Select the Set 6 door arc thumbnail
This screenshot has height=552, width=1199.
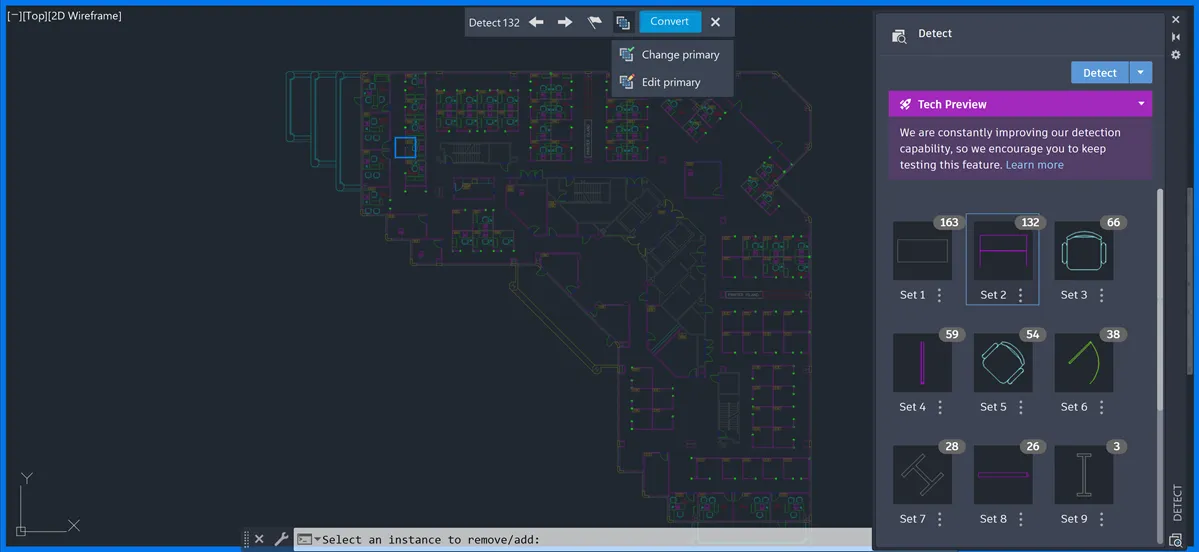[x=1084, y=363]
